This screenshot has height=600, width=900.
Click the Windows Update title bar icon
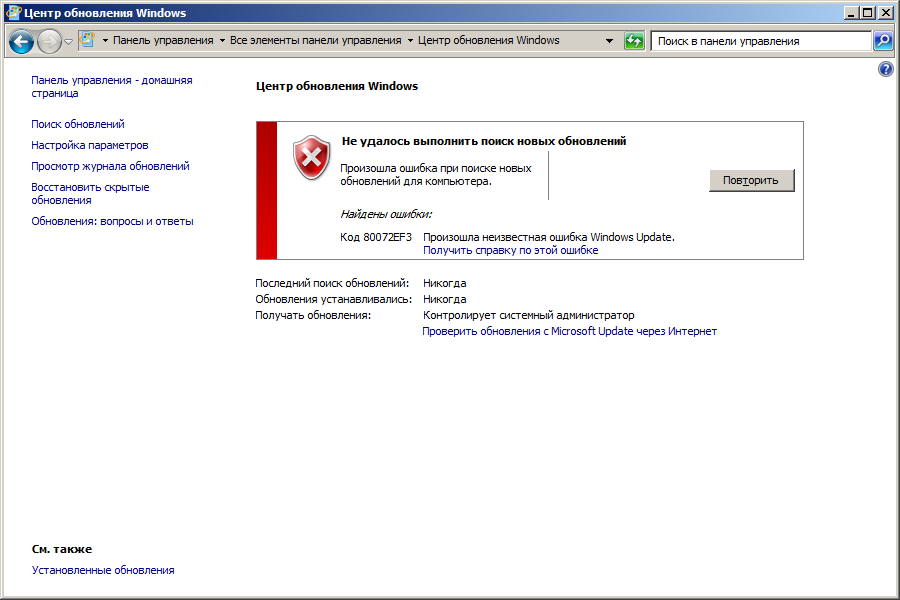point(13,13)
